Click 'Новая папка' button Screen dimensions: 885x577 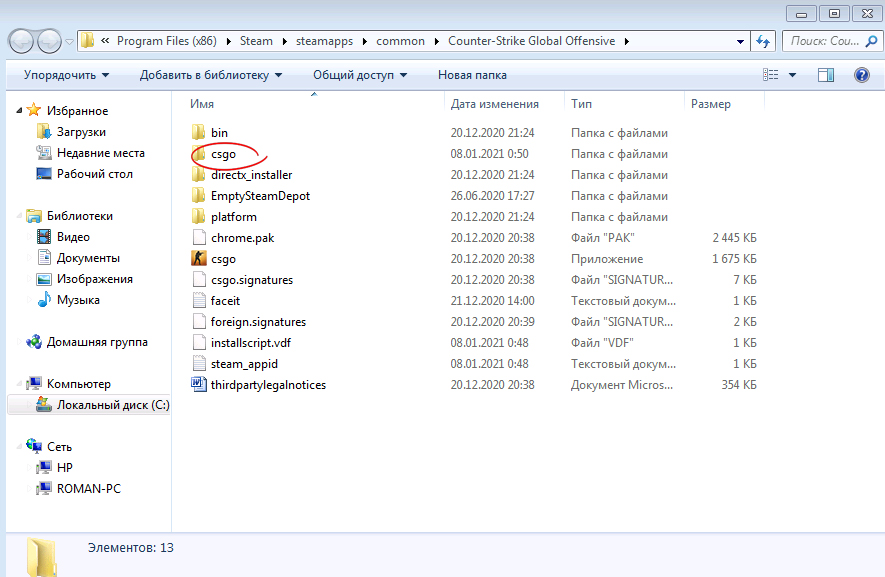(x=472, y=75)
